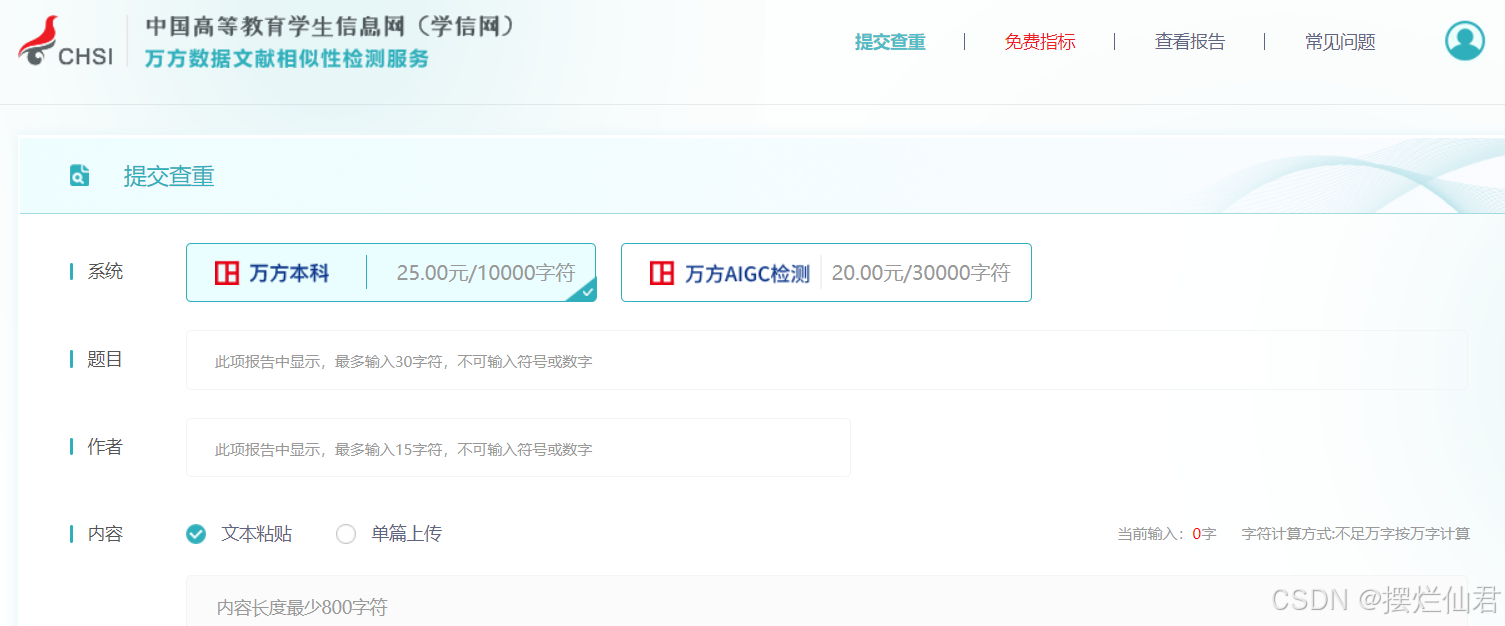The image size is (1505, 626).
Task: Click the 内容 field label
Action: [x=105, y=534]
